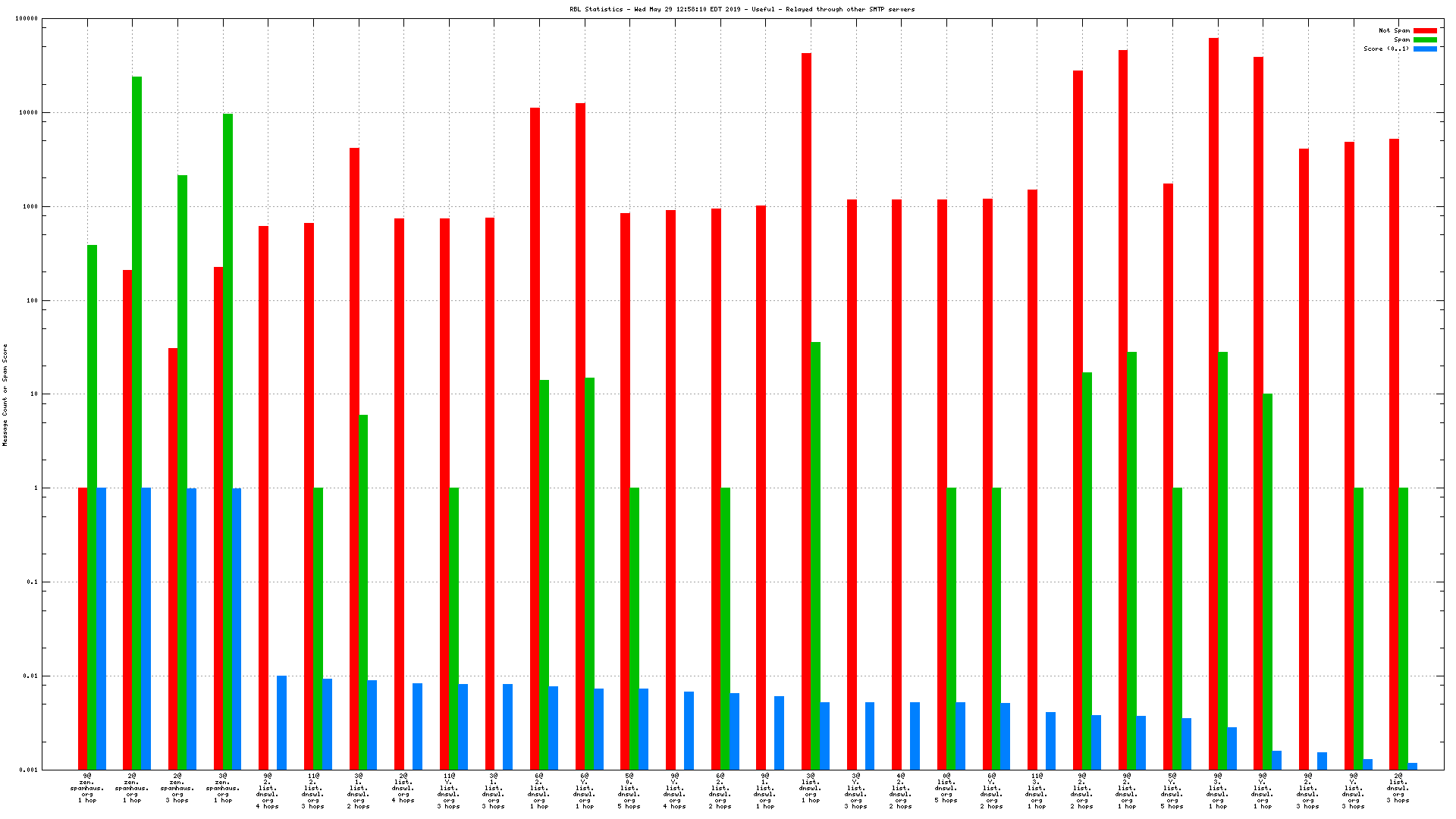Image resolution: width=1456 pixels, height=819 pixels.
Task: Click the "0@ list.dnswl.org 5 hops" x-axis label
Action: pyautogui.click(x=946, y=788)
